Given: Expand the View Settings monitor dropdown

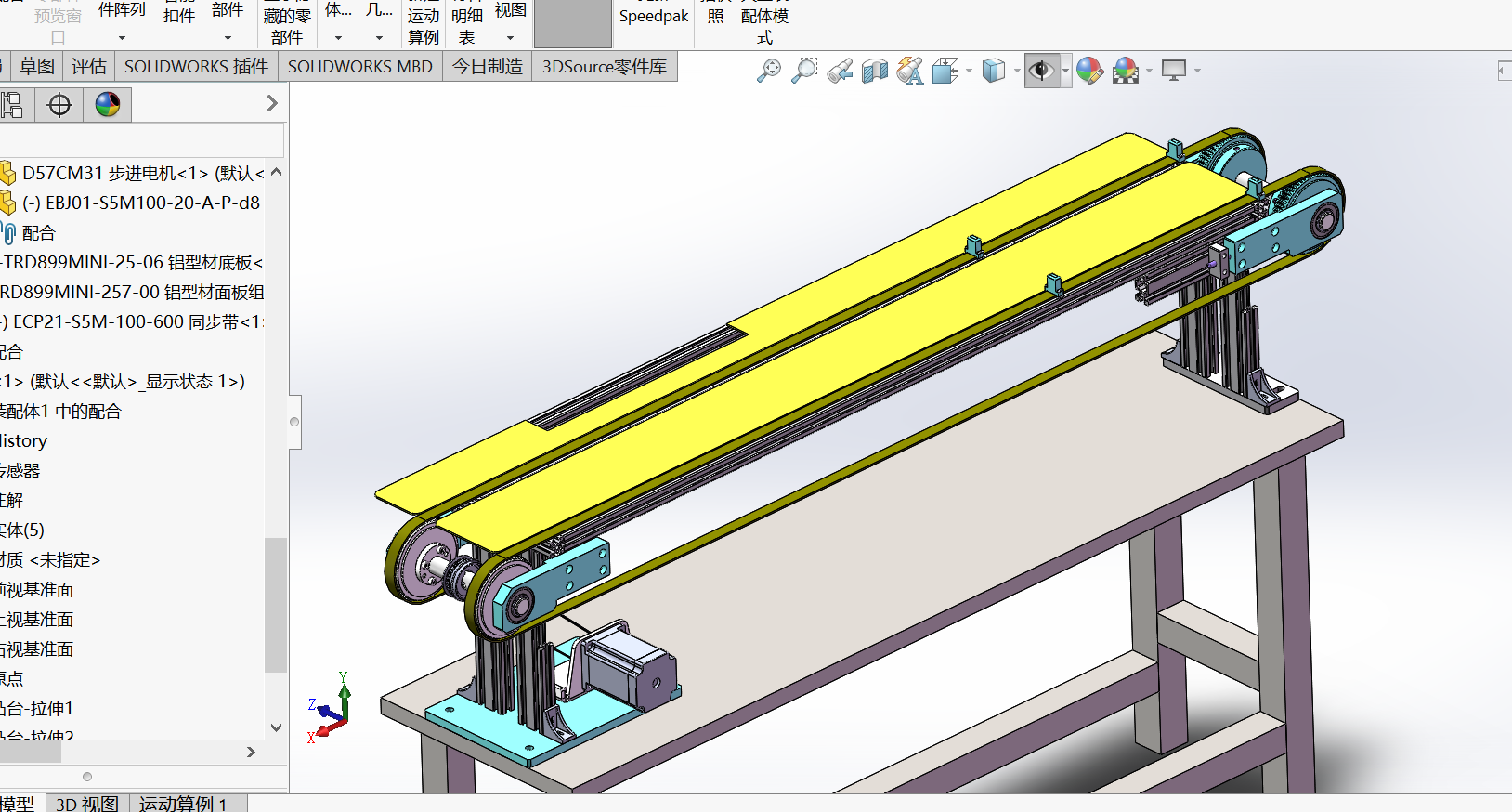Looking at the screenshot, I should point(1197,71).
